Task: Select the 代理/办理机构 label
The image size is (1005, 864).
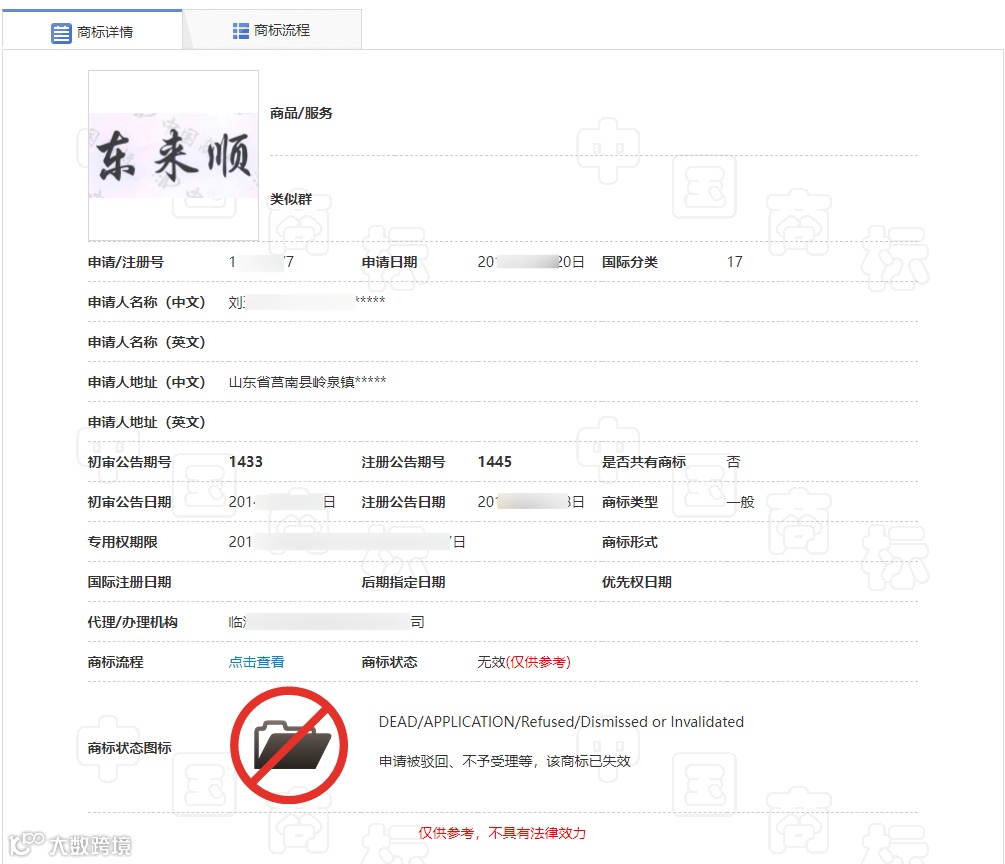Action: 133,622
